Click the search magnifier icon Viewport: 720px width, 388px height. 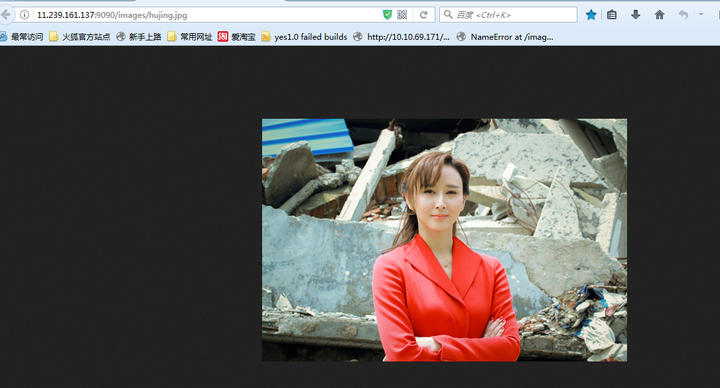[x=448, y=15]
